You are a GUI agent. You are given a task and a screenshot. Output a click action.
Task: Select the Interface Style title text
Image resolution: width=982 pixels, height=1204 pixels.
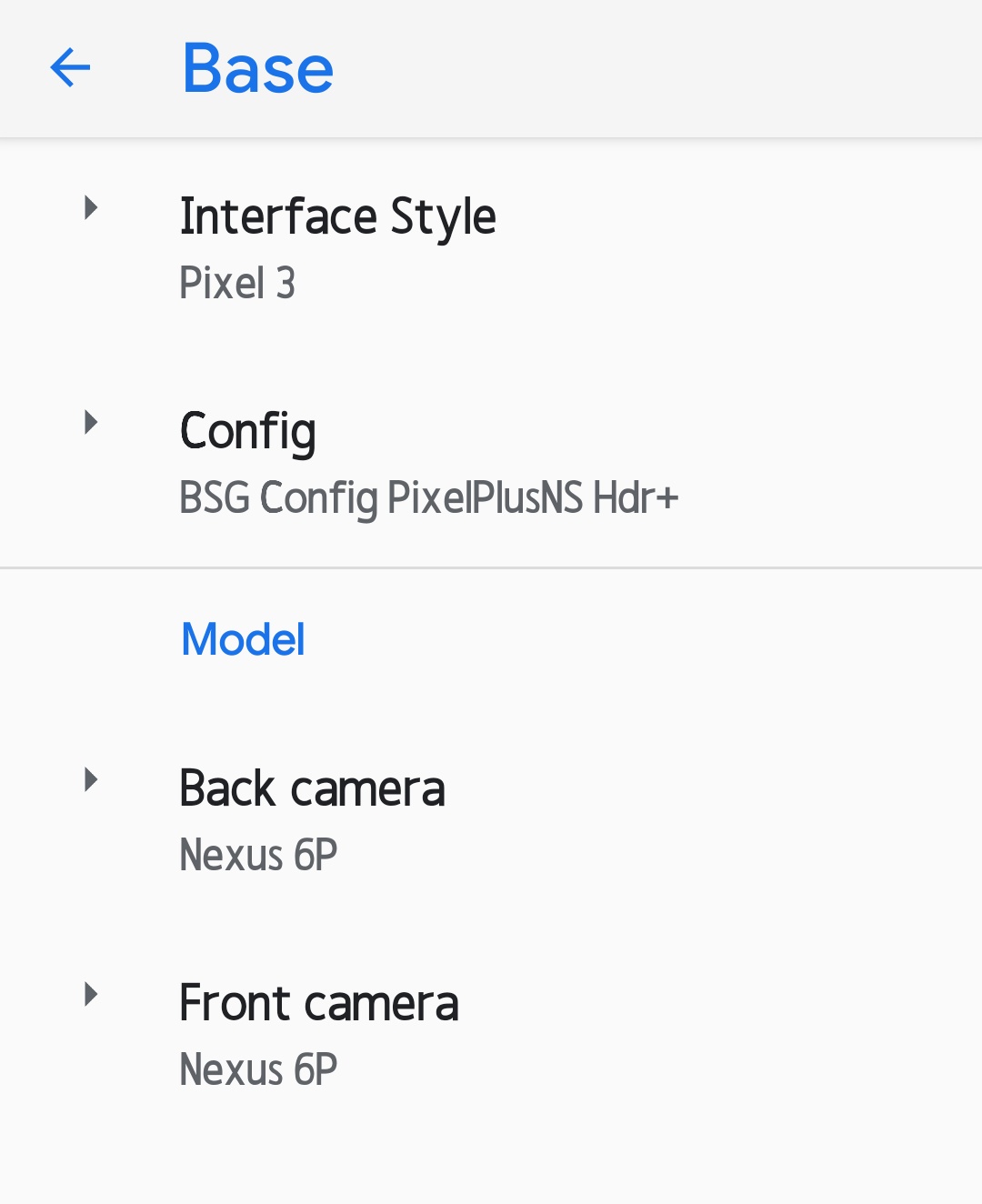coord(337,216)
